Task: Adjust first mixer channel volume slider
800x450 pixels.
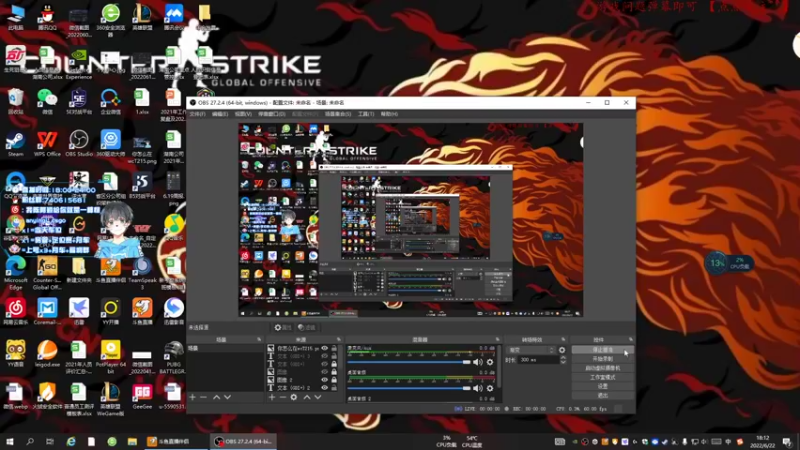Action: (x=409, y=362)
